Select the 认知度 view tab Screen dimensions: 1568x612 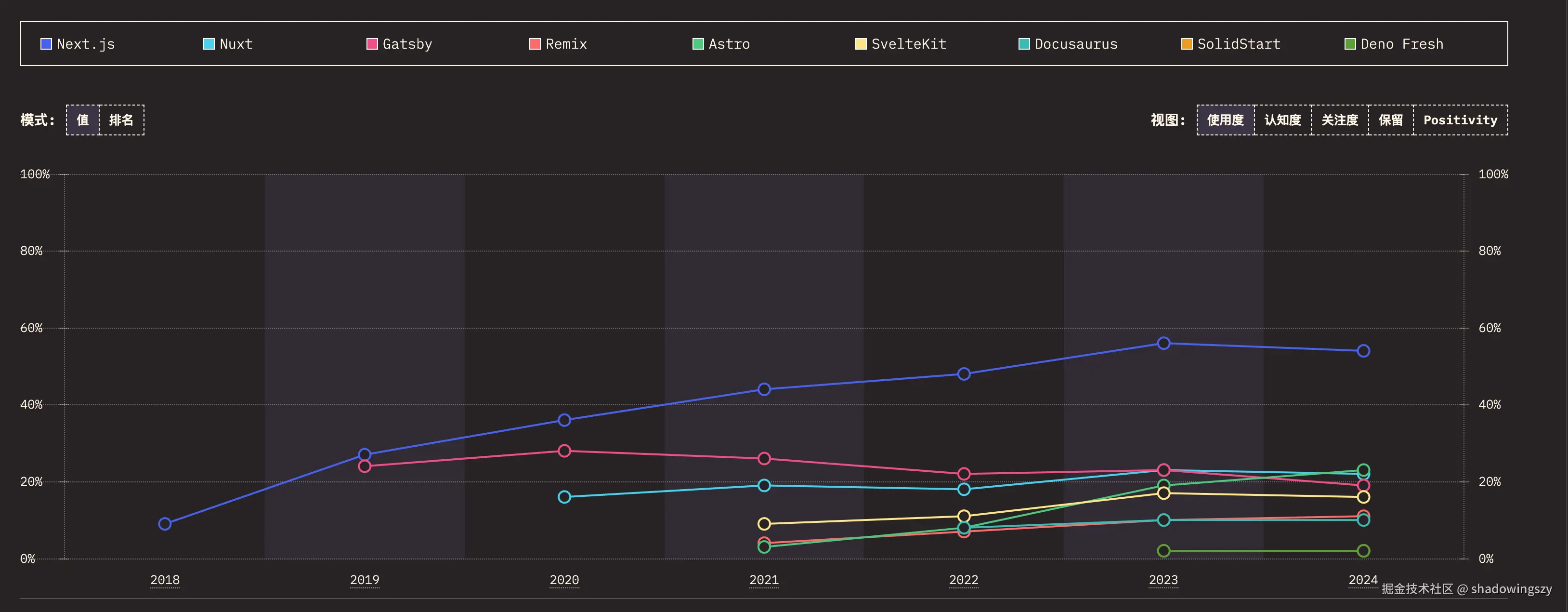point(1282,120)
